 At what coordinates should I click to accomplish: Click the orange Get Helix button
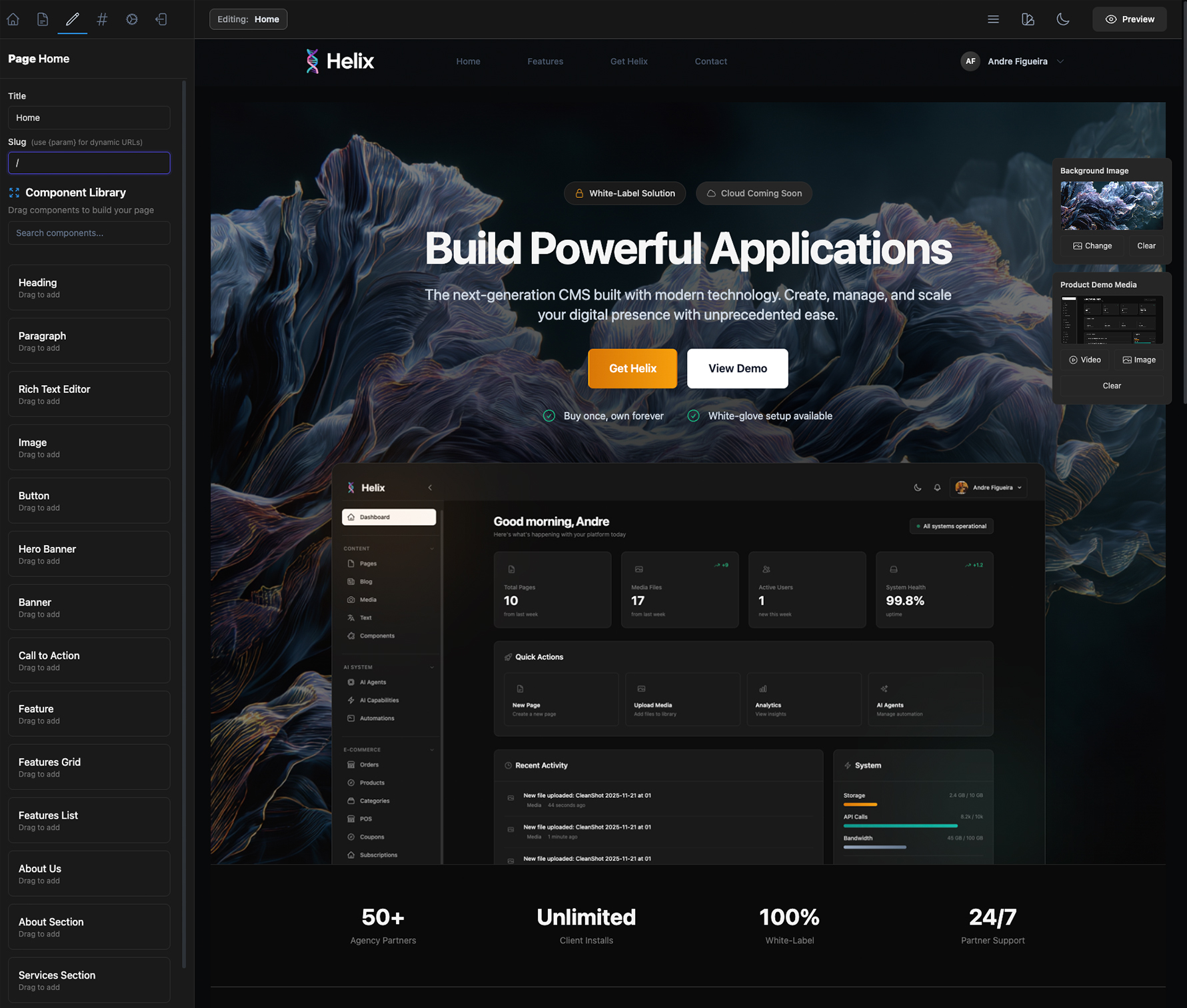click(632, 368)
